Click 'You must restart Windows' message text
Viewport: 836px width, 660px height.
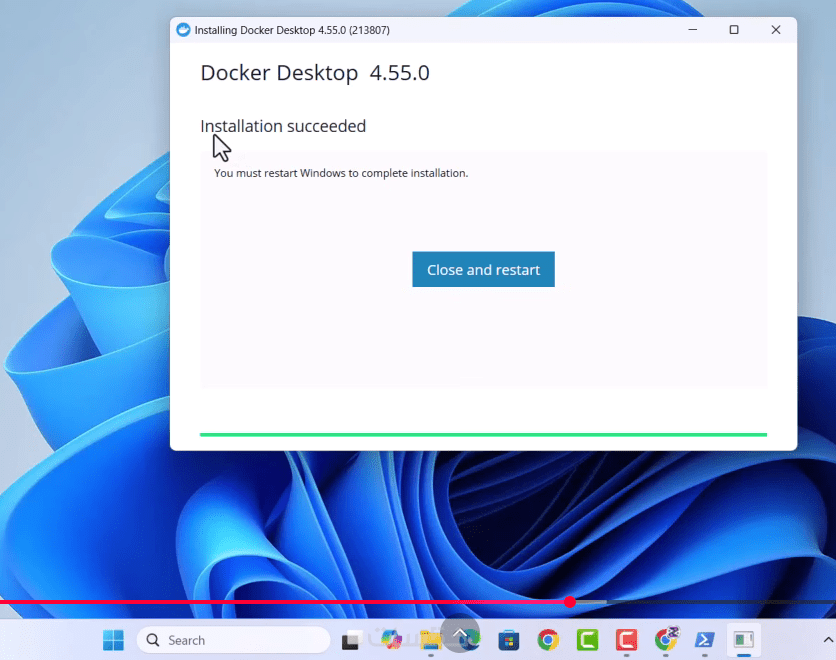[341, 173]
